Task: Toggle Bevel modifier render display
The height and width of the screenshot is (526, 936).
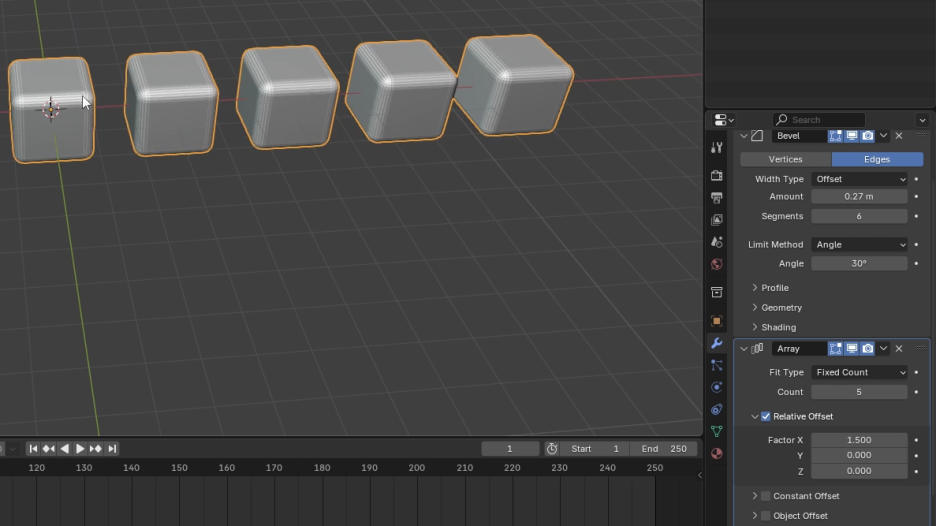Action: click(868, 136)
